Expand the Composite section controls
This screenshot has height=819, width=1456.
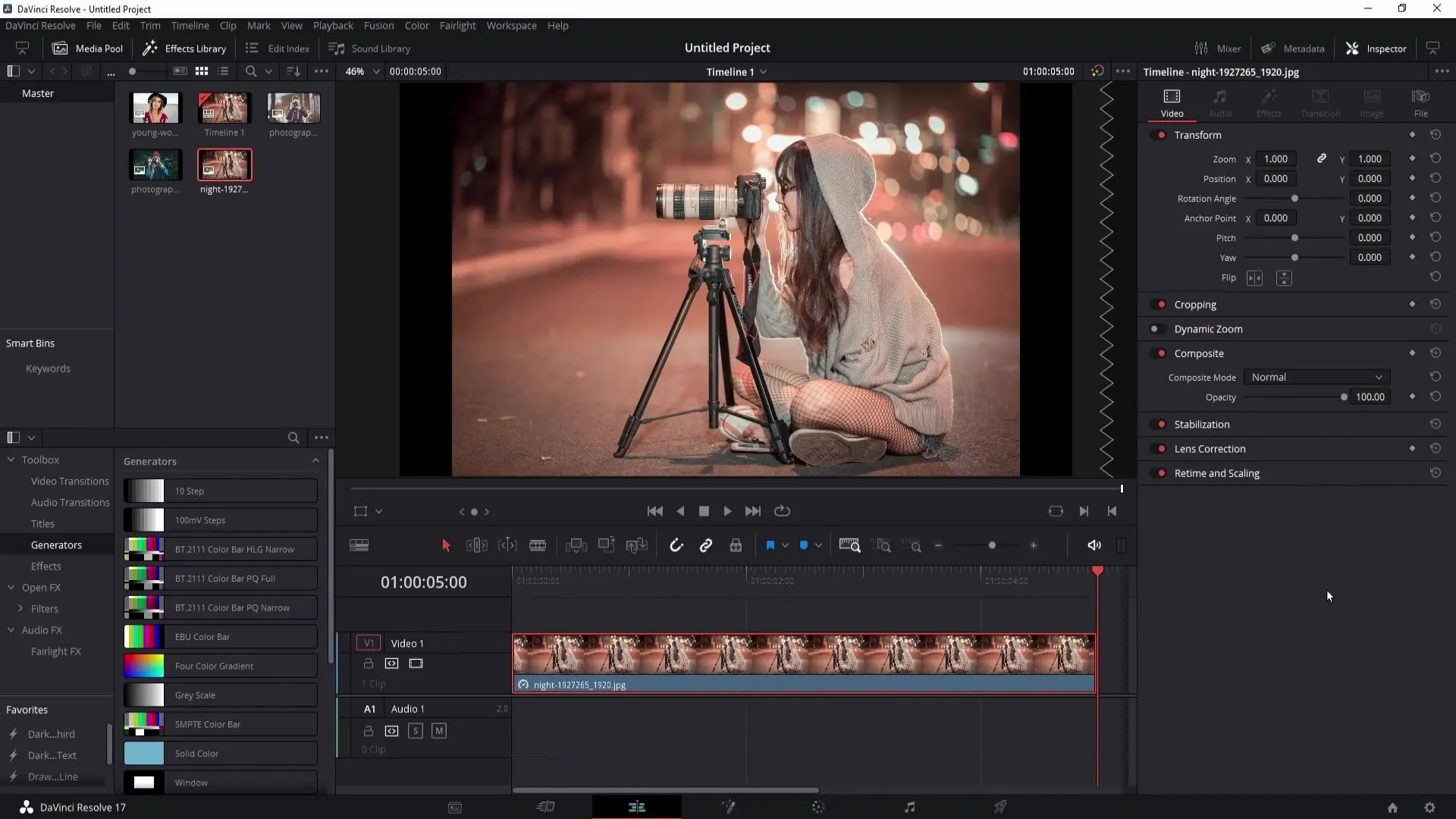[1199, 353]
